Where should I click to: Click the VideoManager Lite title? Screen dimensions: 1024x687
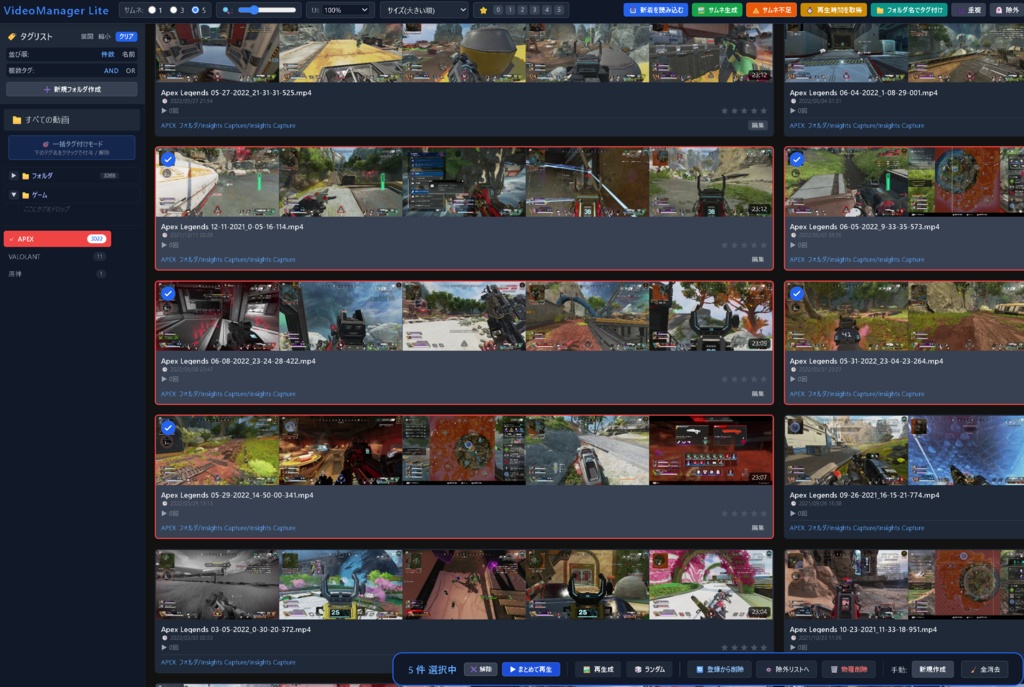coord(56,10)
